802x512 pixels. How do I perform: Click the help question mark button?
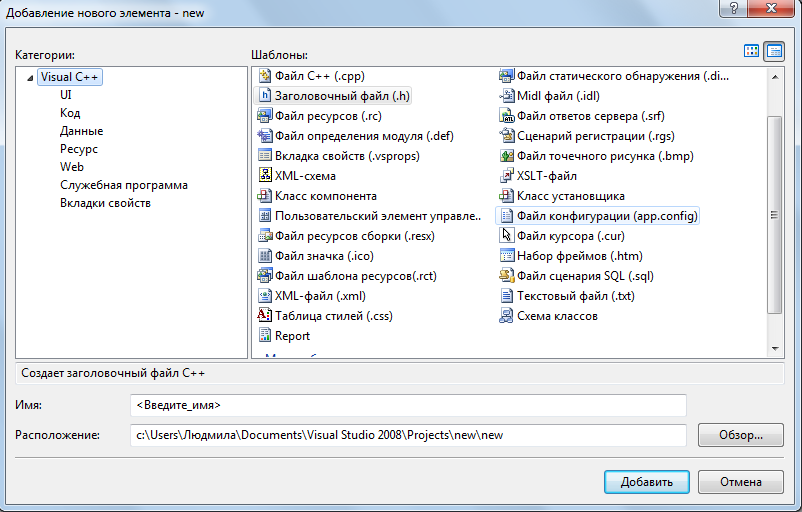click(733, 8)
